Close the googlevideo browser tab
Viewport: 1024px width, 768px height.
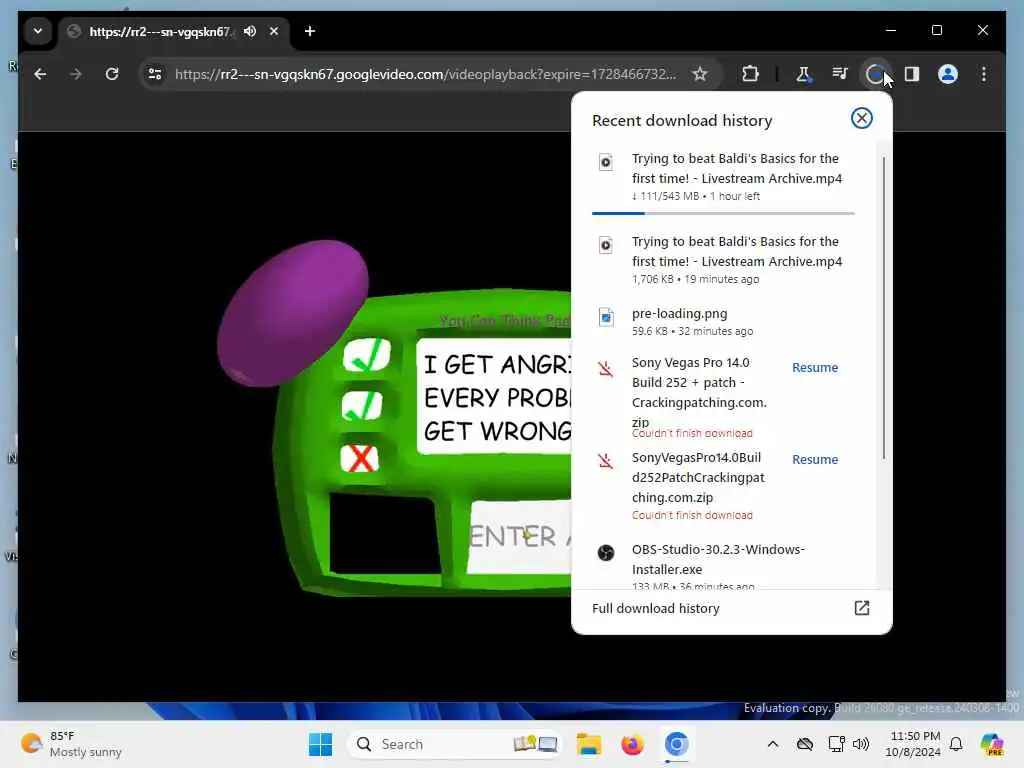pos(274,31)
